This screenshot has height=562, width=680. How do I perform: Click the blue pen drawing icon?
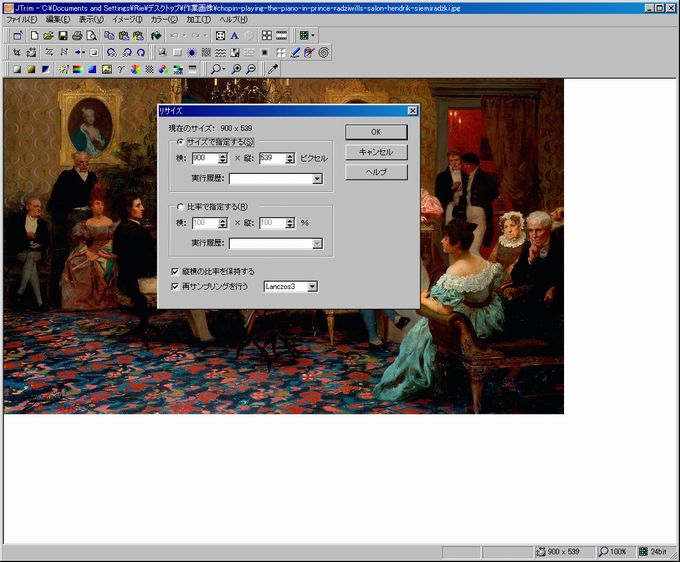click(x=295, y=52)
